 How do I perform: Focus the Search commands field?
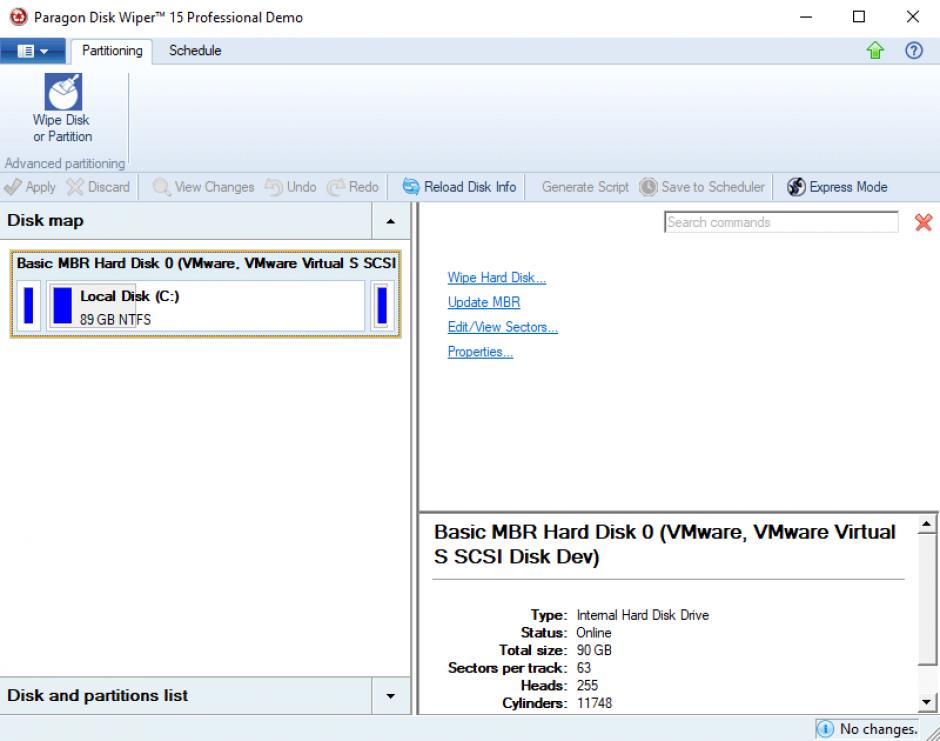(781, 222)
